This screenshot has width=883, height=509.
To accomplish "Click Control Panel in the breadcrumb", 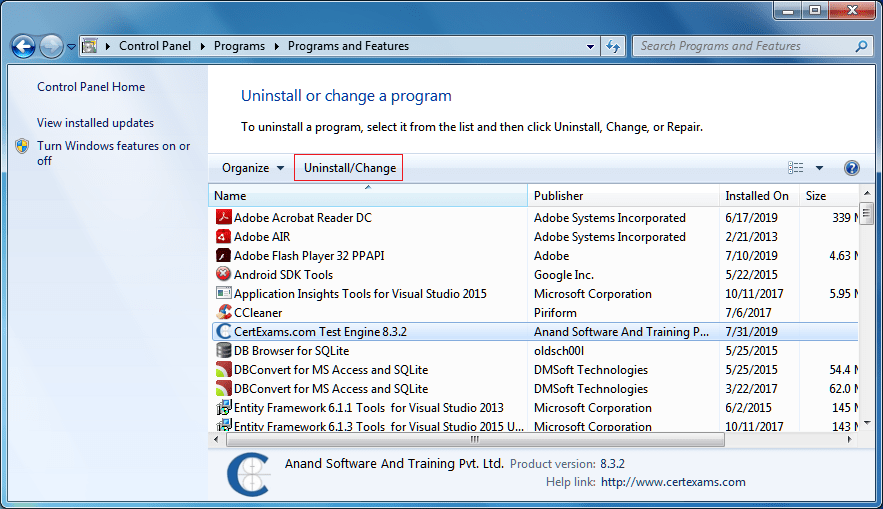I will tap(155, 46).
